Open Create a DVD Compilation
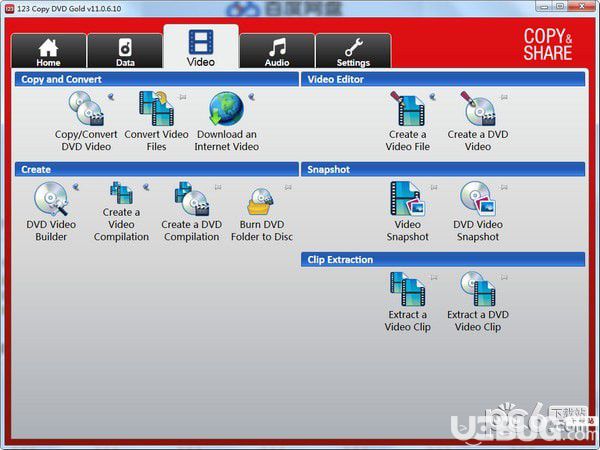Viewport: 600px width, 450px height. [x=192, y=212]
